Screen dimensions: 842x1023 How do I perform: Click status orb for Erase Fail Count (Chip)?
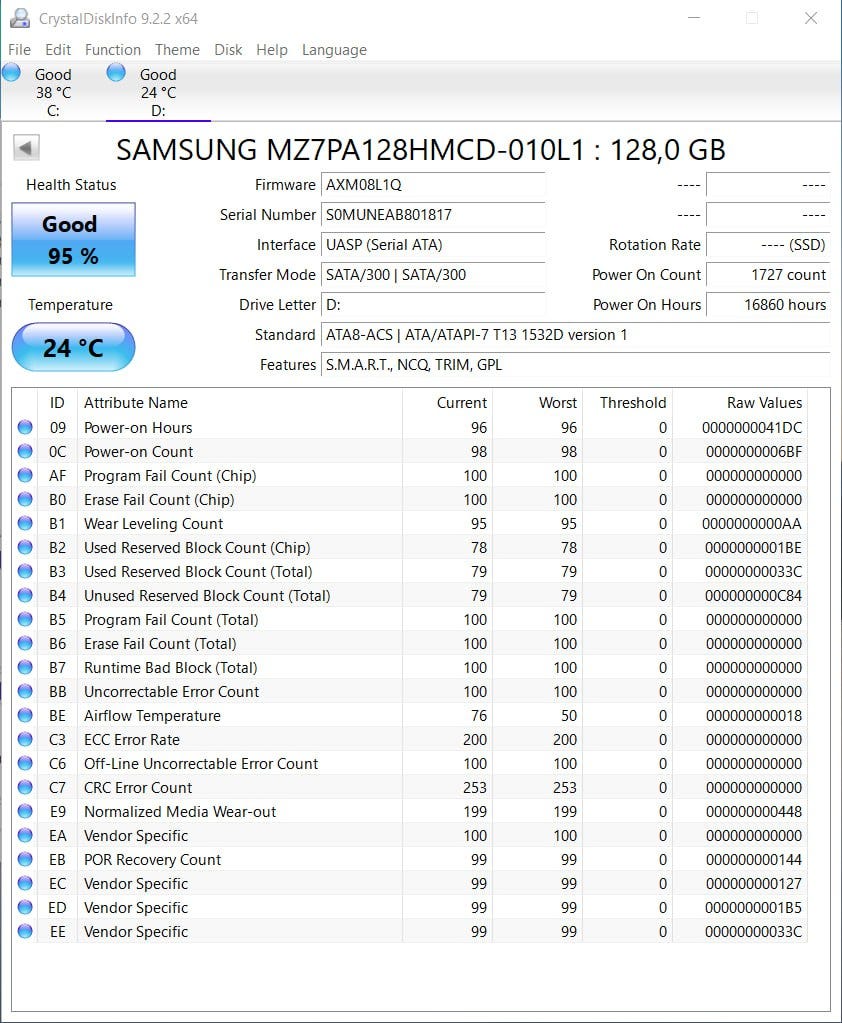(x=25, y=500)
